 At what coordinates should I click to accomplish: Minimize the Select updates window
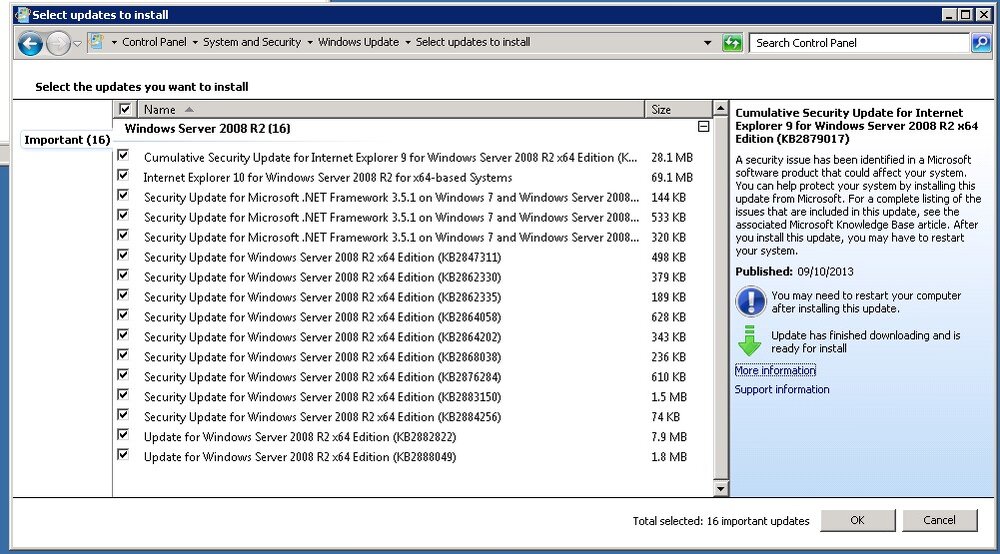pos(949,15)
